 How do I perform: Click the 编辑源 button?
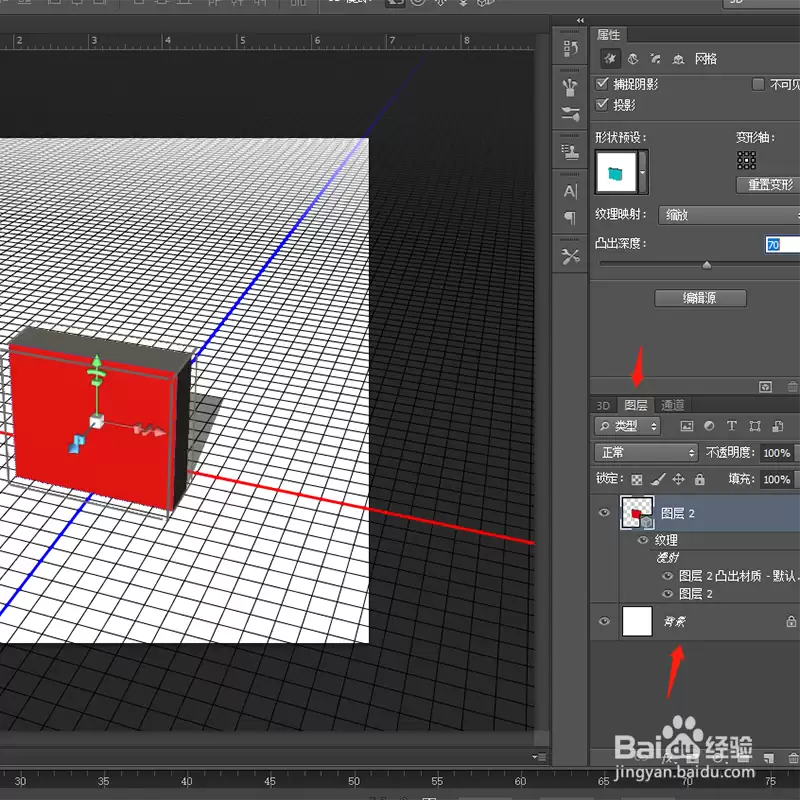pos(700,298)
